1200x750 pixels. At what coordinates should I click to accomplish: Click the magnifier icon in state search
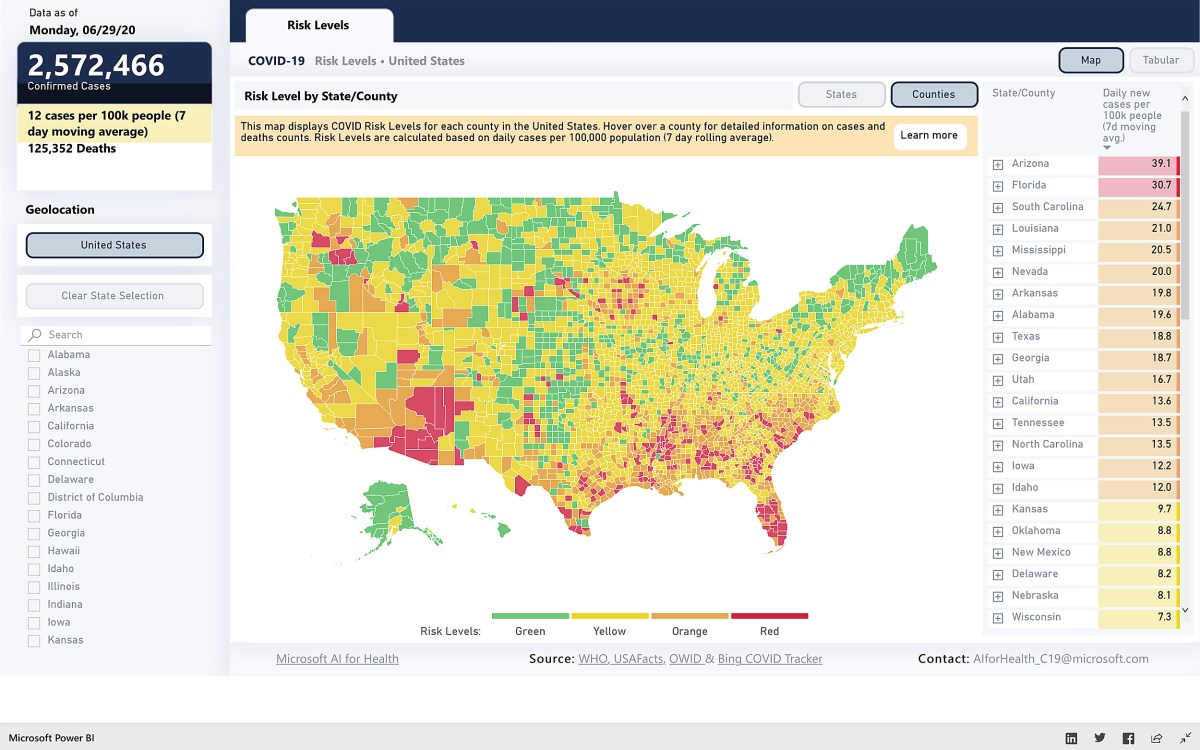(35, 335)
